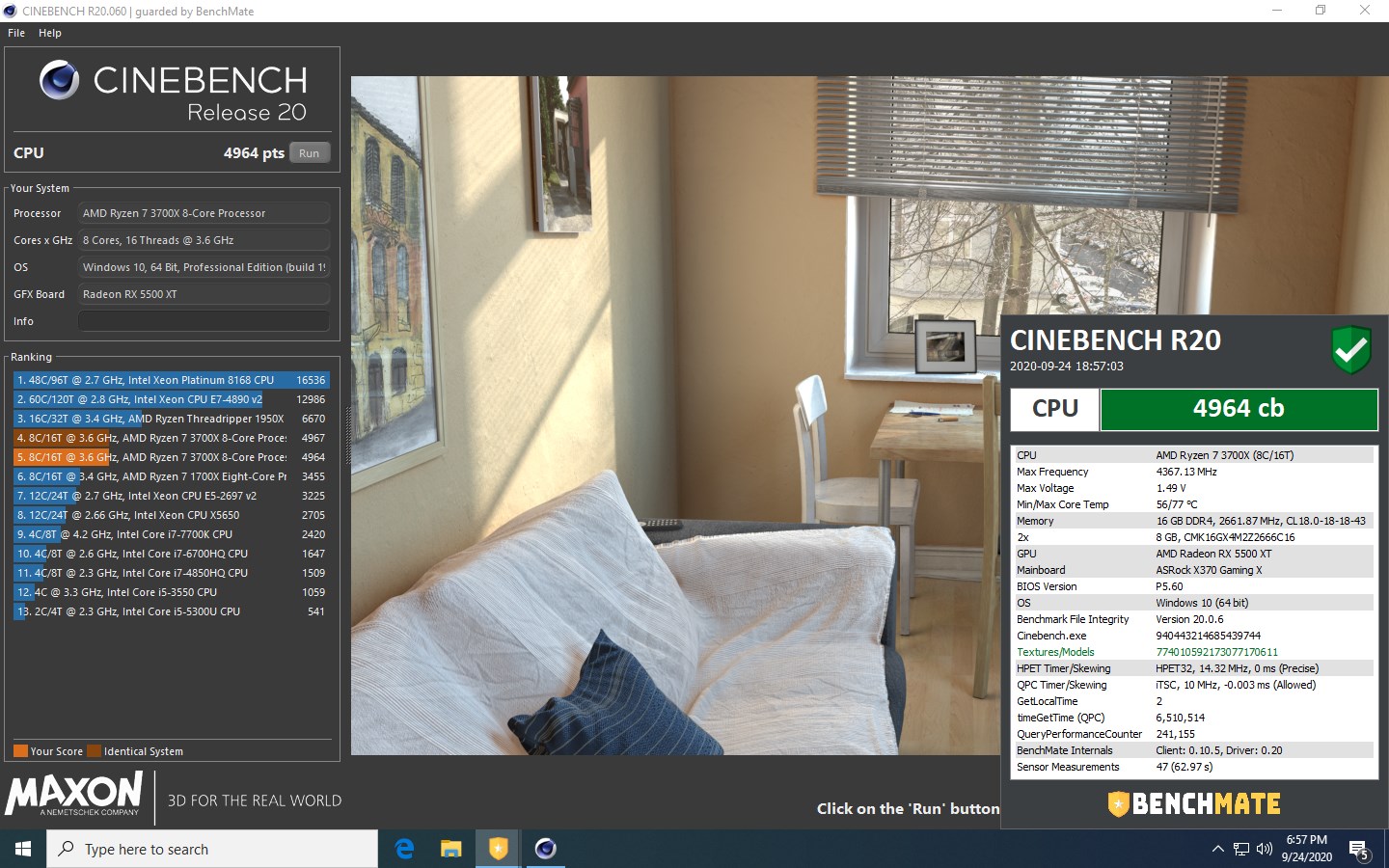Screen dimensions: 1389x868
Task: Click the BenchMate logo at panel bottom
Action: pos(1194,803)
